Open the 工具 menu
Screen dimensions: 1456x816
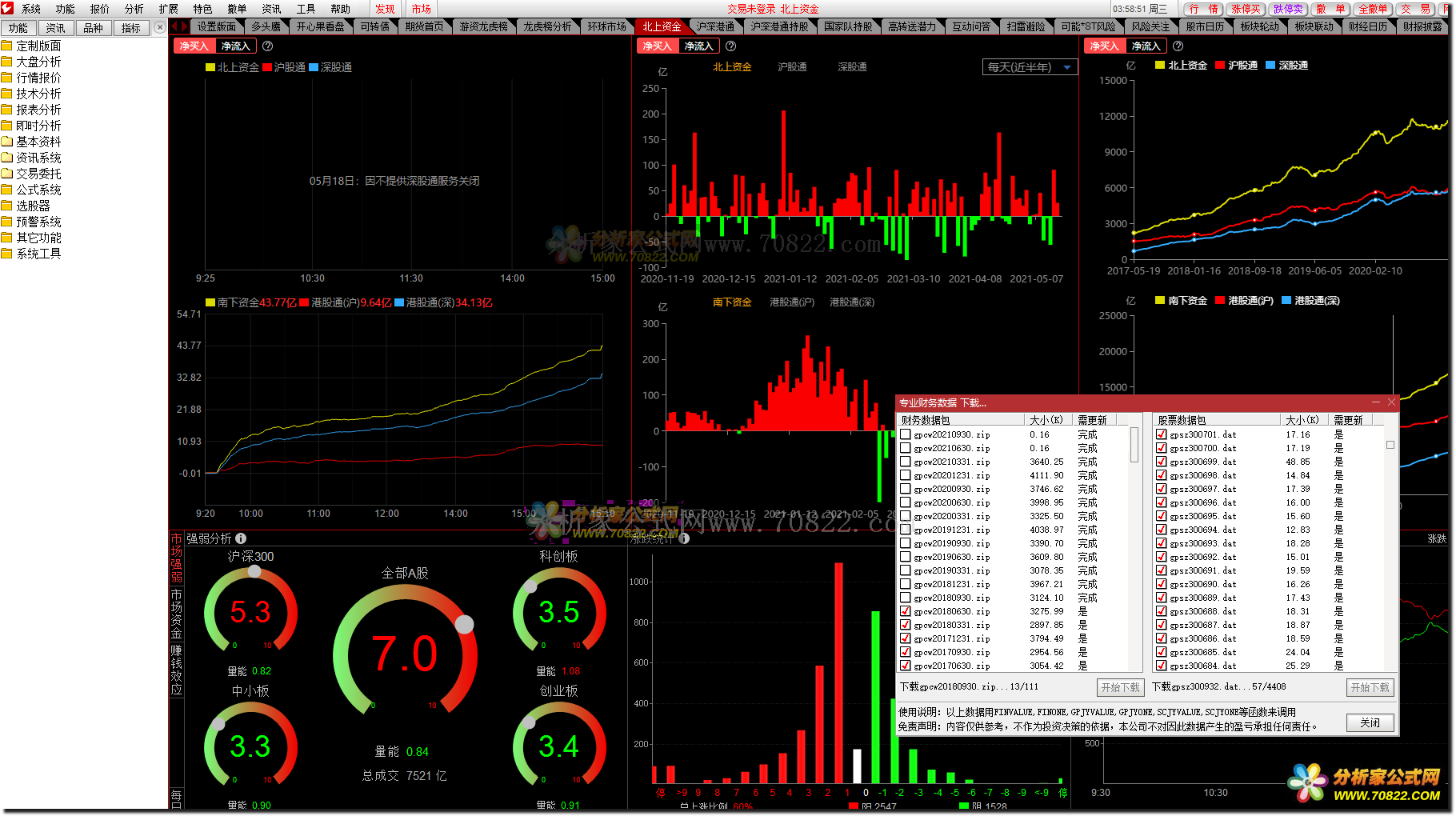(x=306, y=9)
